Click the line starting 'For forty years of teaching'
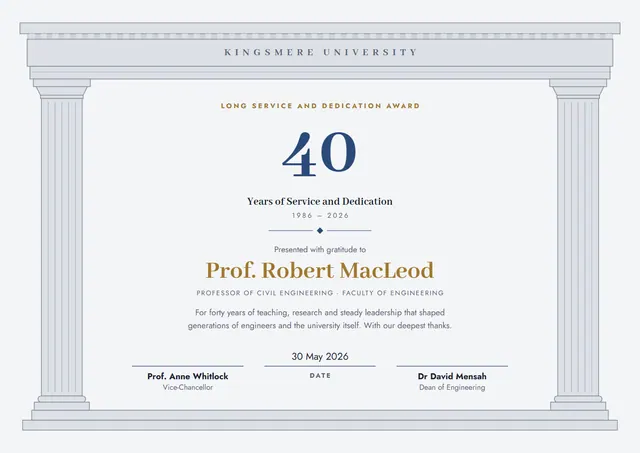The height and width of the screenshot is (453, 640). pyautogui.click(x=320, y=313)
